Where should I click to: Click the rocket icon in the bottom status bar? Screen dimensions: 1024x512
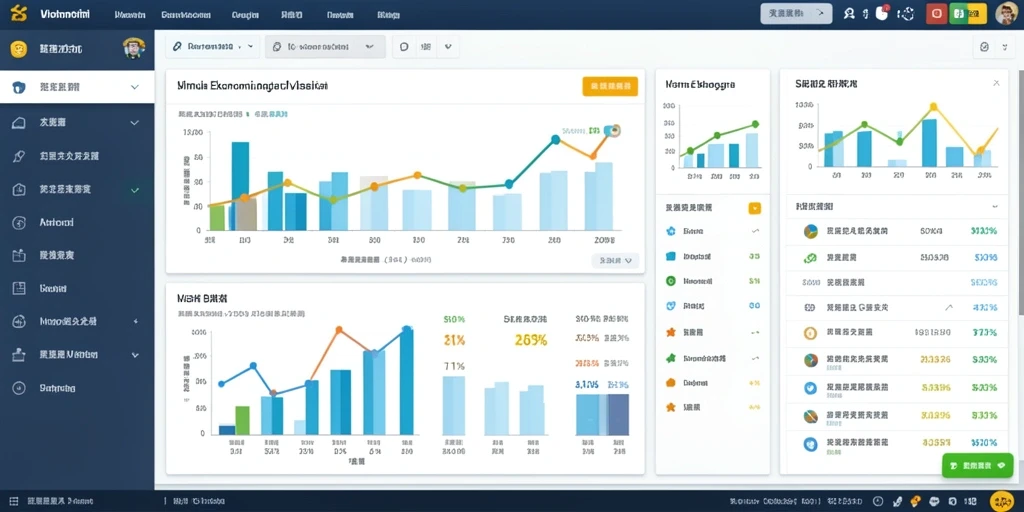pyautogui.click(x=898, y=502)
